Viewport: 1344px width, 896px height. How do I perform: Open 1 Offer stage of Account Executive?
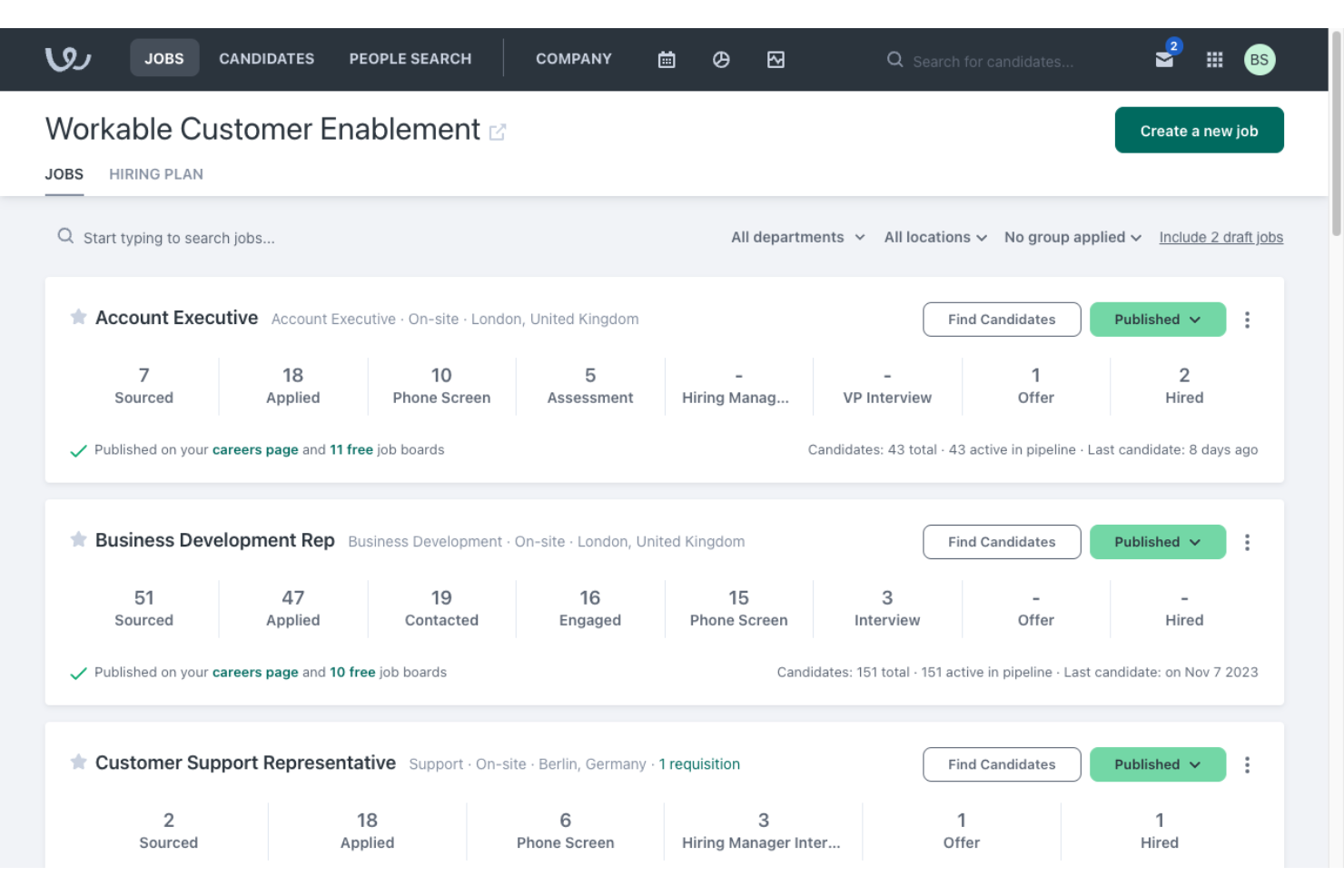point(1036,386)
